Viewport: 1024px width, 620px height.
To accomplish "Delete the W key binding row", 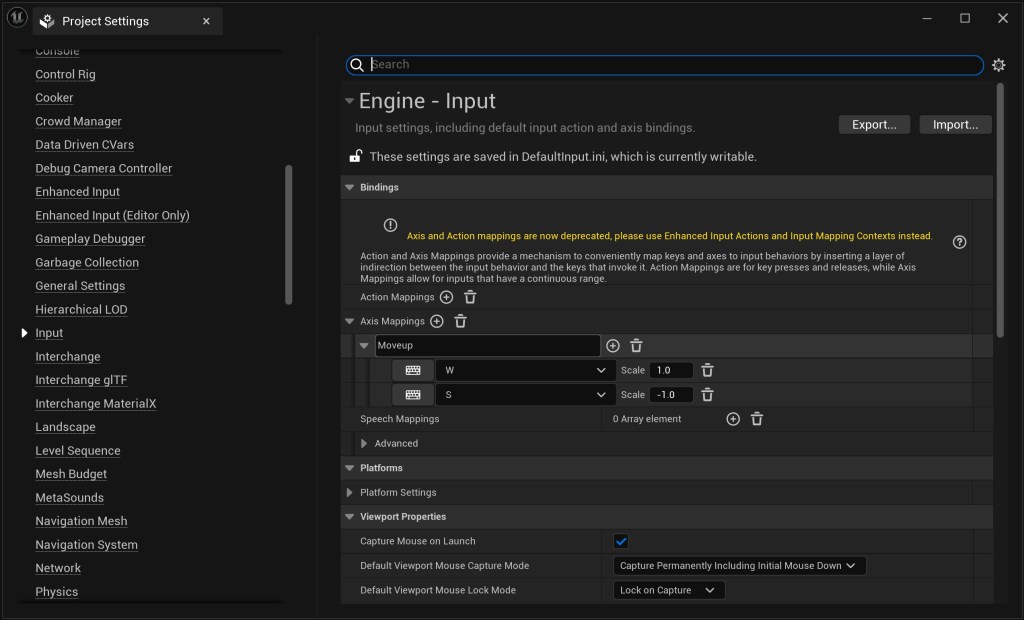I will (707, 370).
